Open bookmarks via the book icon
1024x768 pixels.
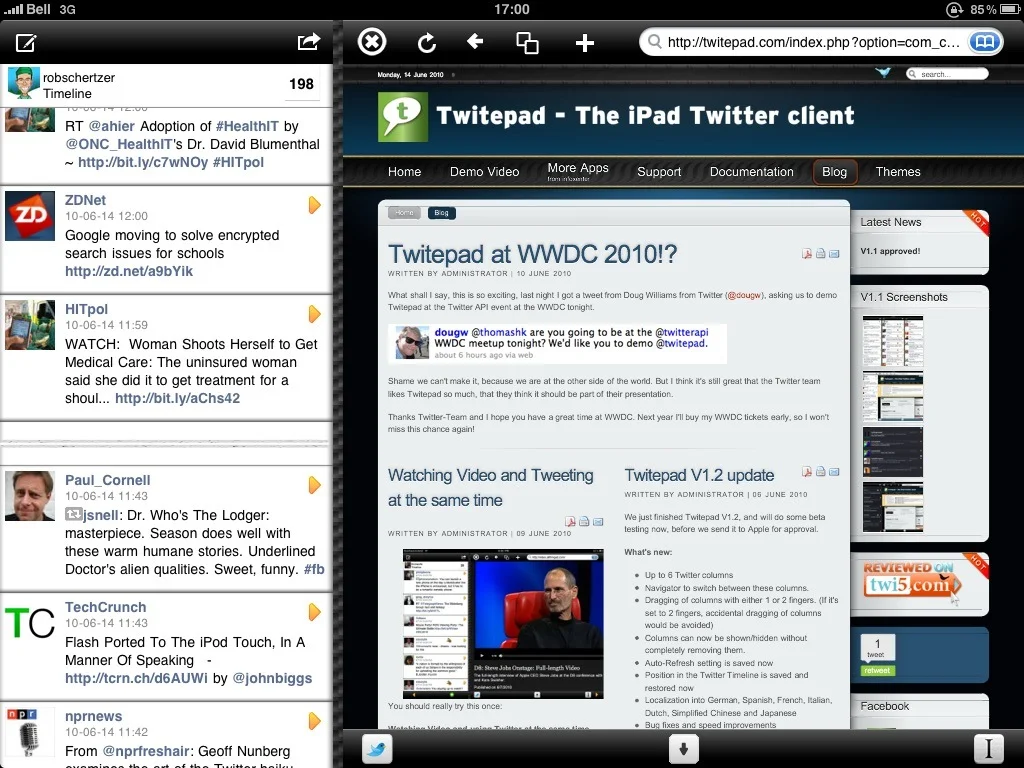click(985, 42)
